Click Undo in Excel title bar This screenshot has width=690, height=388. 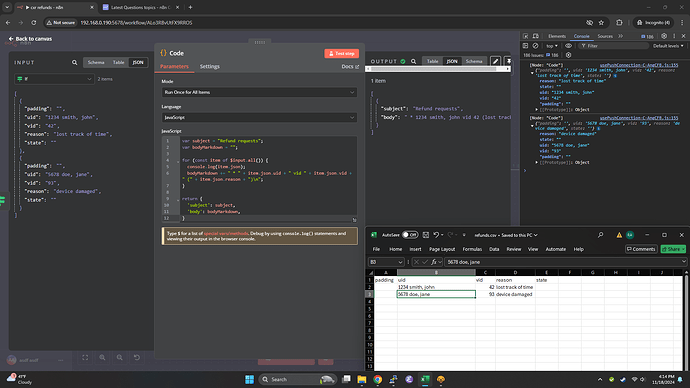pyautogui.click(x=436, y=235)
